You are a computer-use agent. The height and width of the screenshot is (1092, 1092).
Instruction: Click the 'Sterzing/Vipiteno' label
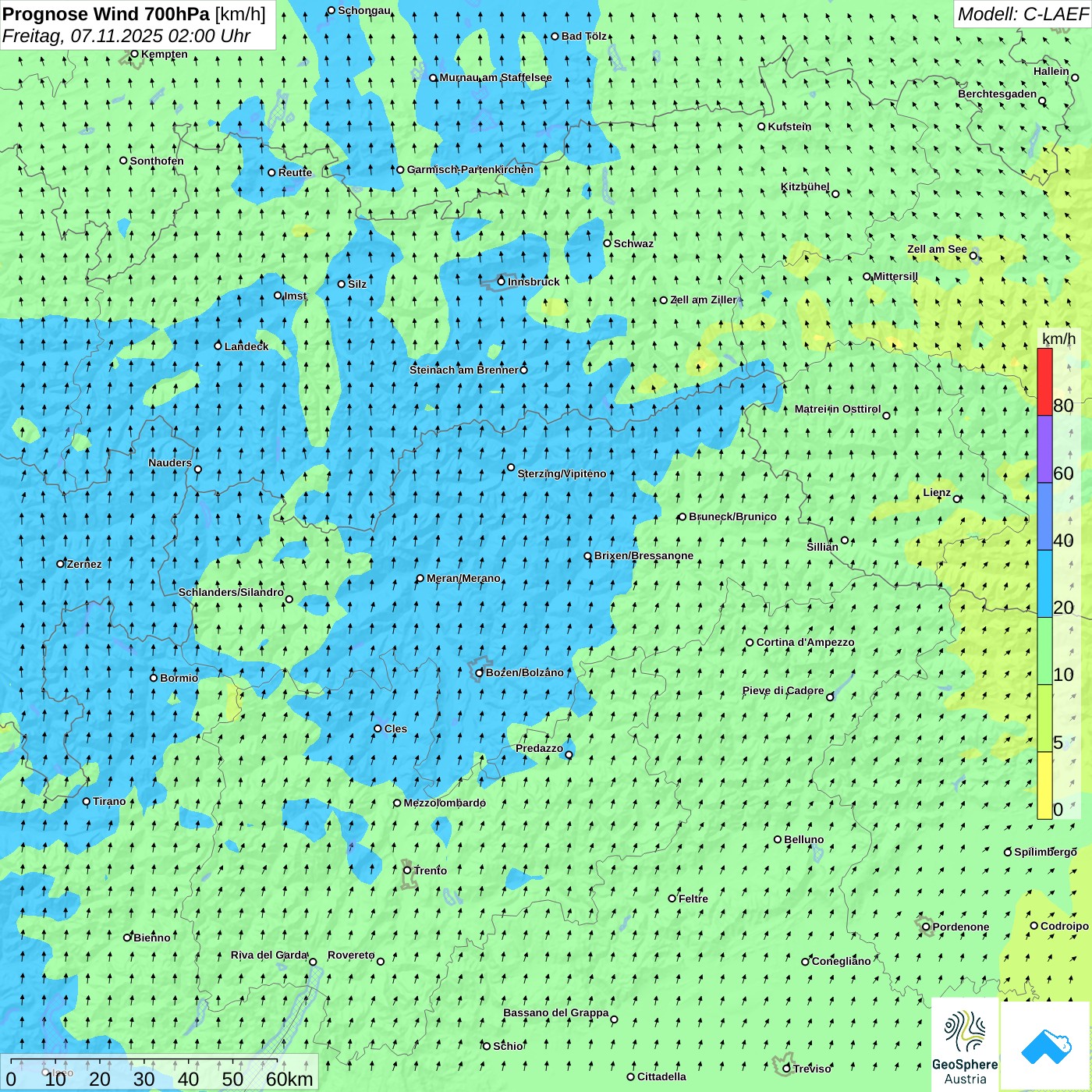[562, 473]
